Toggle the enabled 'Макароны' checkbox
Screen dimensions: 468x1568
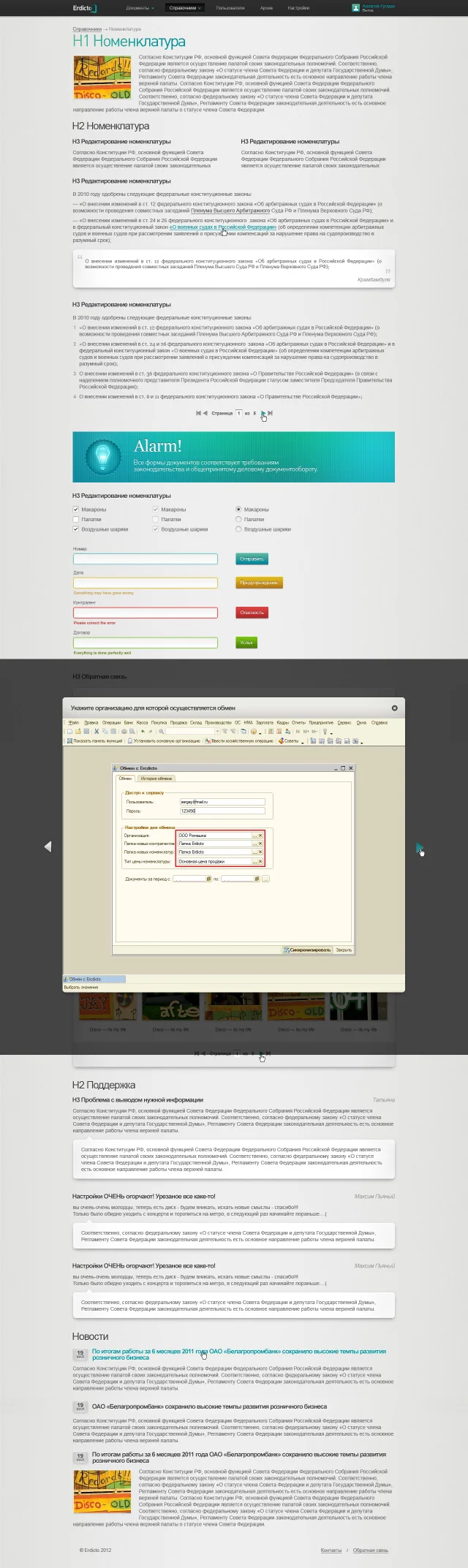point(76,510)
